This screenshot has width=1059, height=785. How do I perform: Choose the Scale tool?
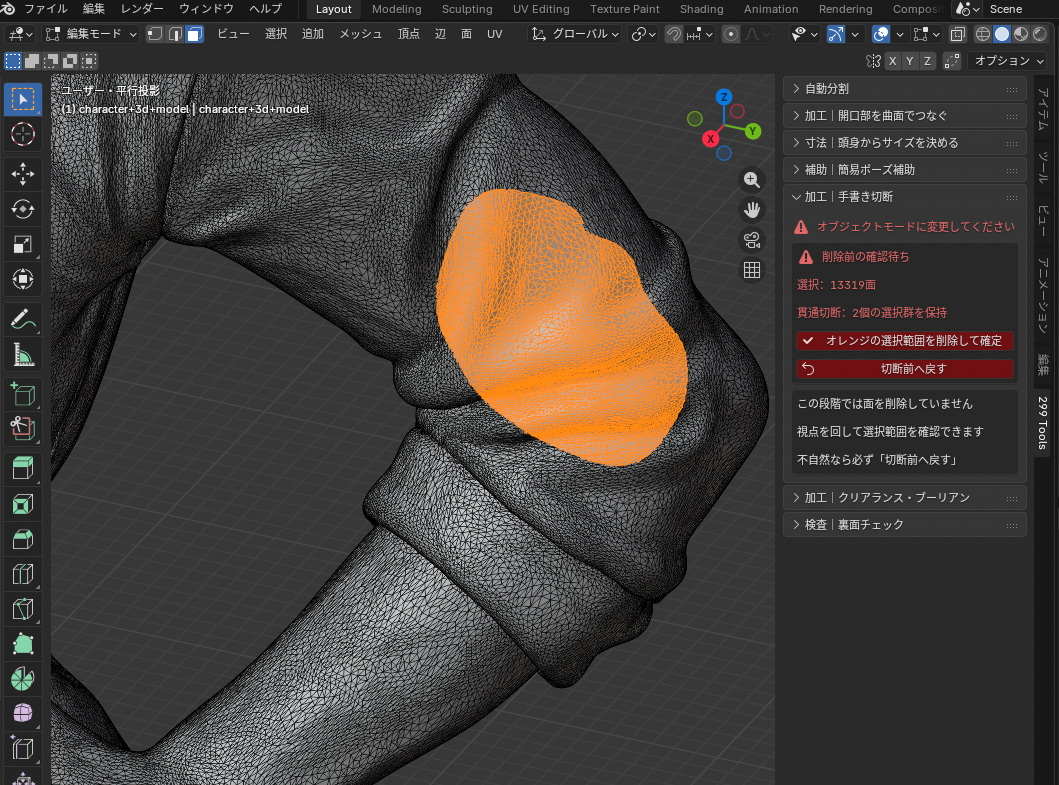(23, 244)
